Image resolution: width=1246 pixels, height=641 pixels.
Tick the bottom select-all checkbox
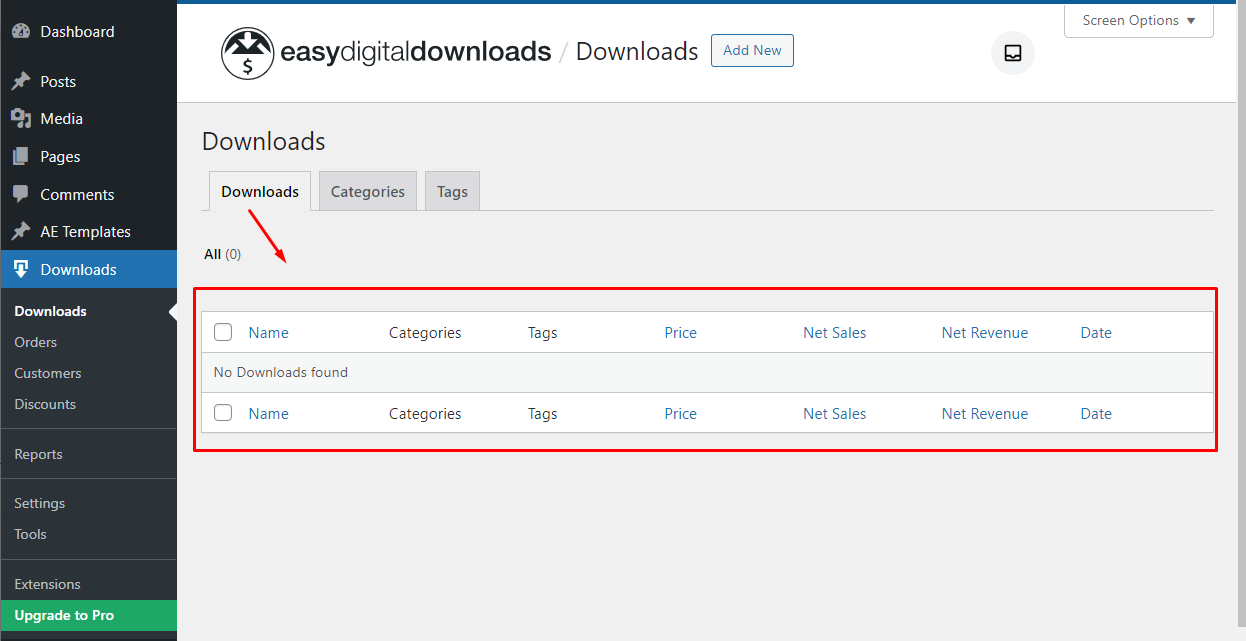[222, 412]
